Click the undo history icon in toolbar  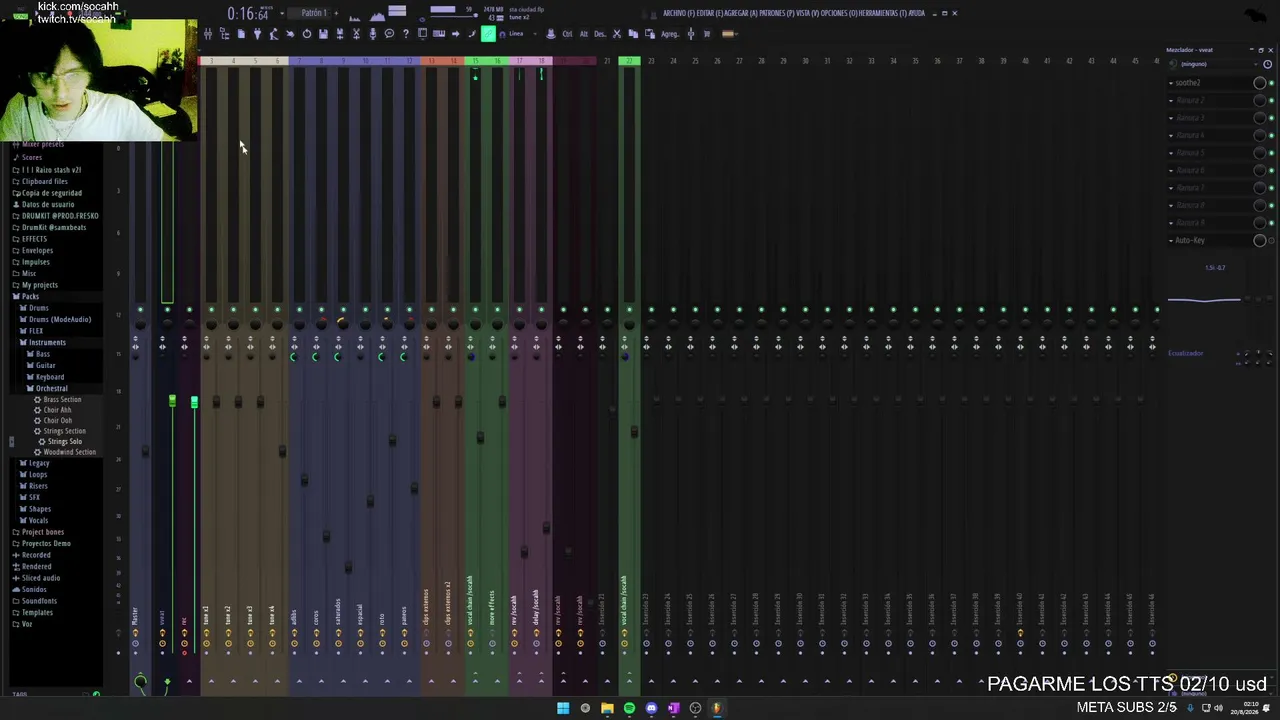point(306,34)
